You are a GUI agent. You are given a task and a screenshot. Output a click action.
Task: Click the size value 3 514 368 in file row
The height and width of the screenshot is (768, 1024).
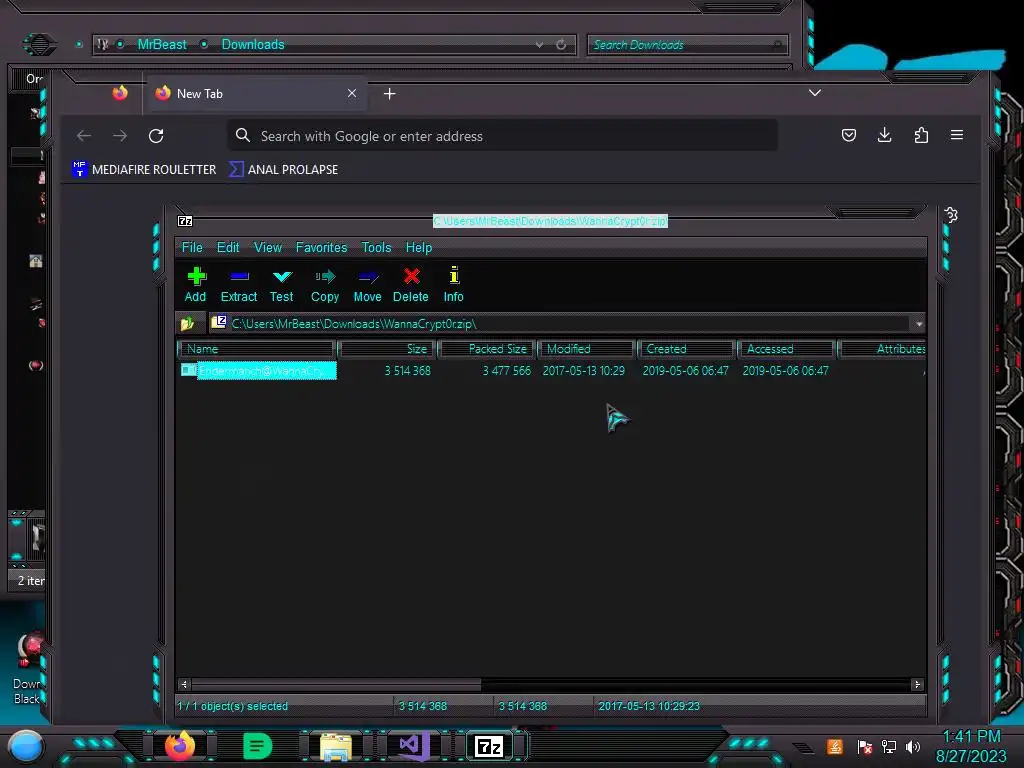point(408,370)
